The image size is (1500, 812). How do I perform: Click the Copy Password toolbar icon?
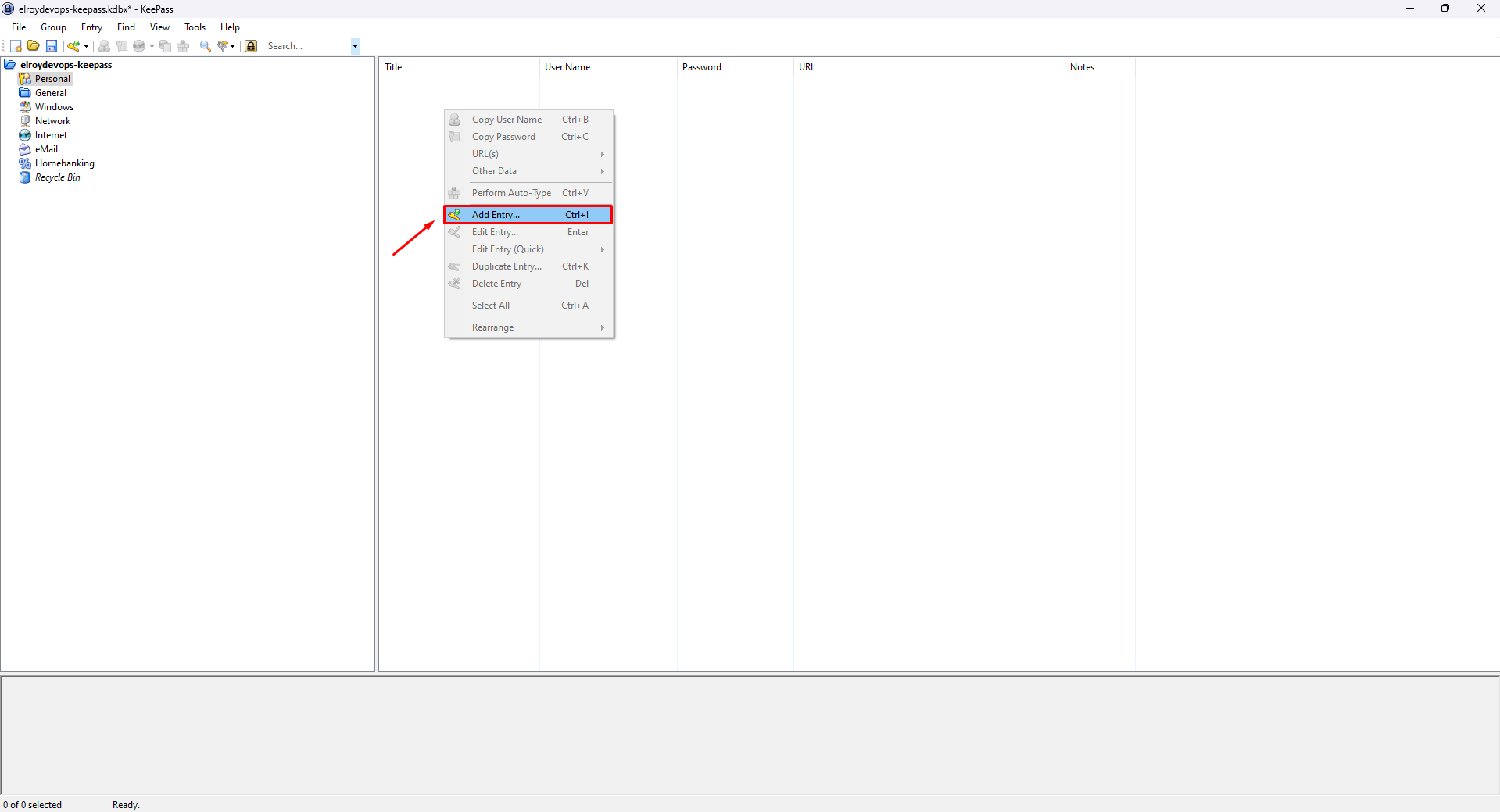pyautogui.click(x=122, y=46)
